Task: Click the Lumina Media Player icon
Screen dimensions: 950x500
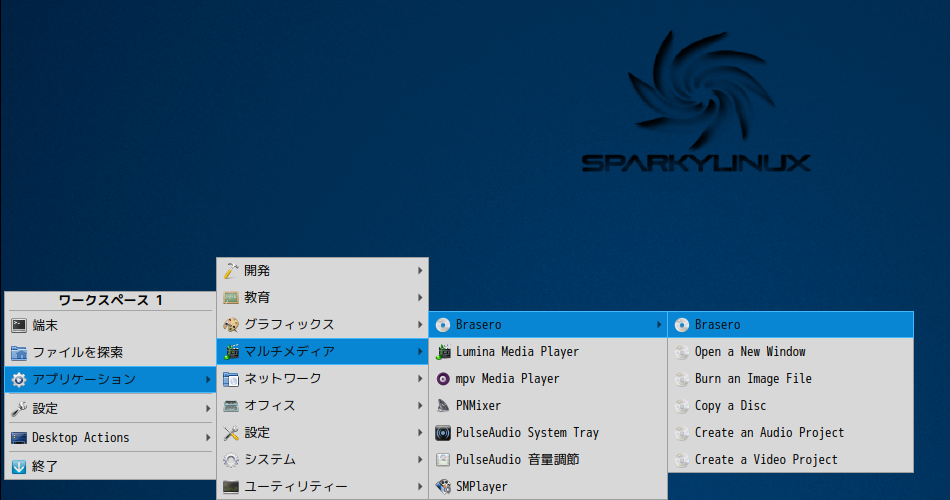Action: coord(443,352)
